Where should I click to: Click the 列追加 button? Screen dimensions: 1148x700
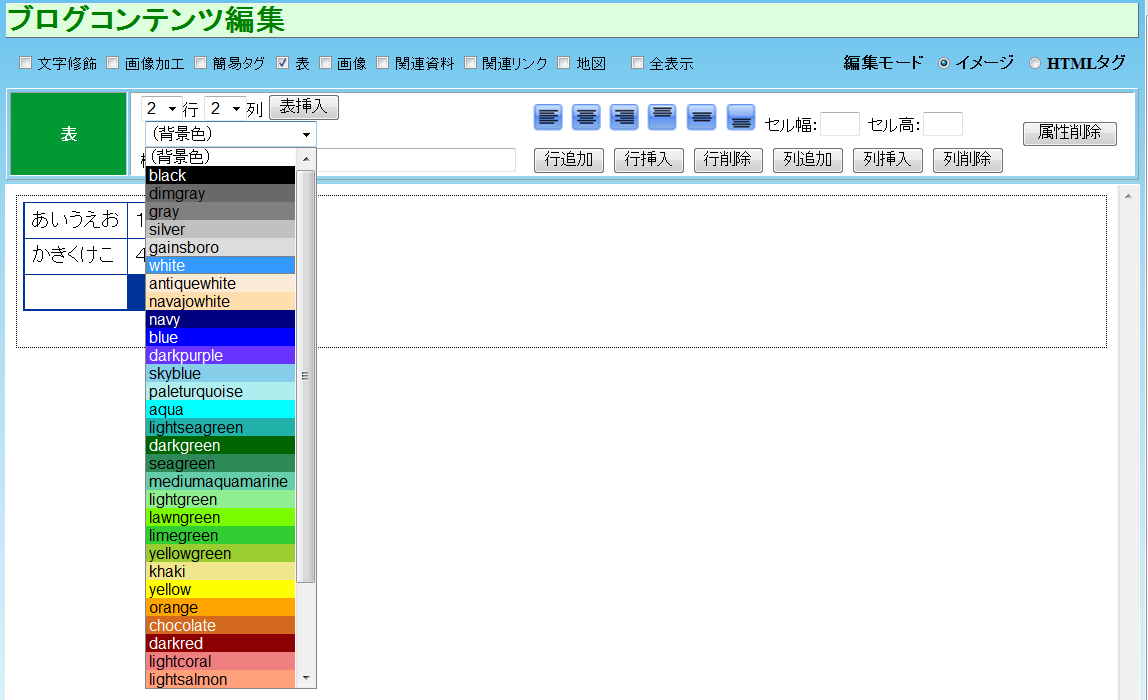pyautogui.click(x=808, y=160)
